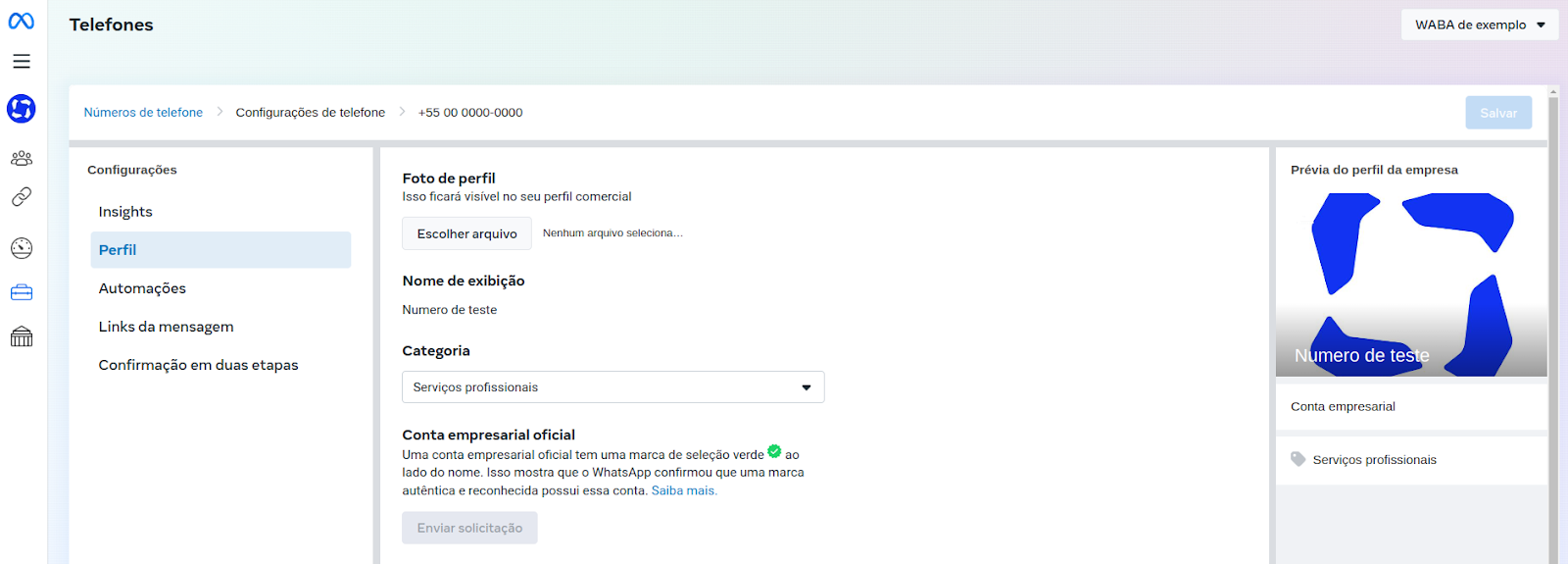Open the hamburger menu icon
The width and height of the screenshot is (1568, 564).
point(22,61)
